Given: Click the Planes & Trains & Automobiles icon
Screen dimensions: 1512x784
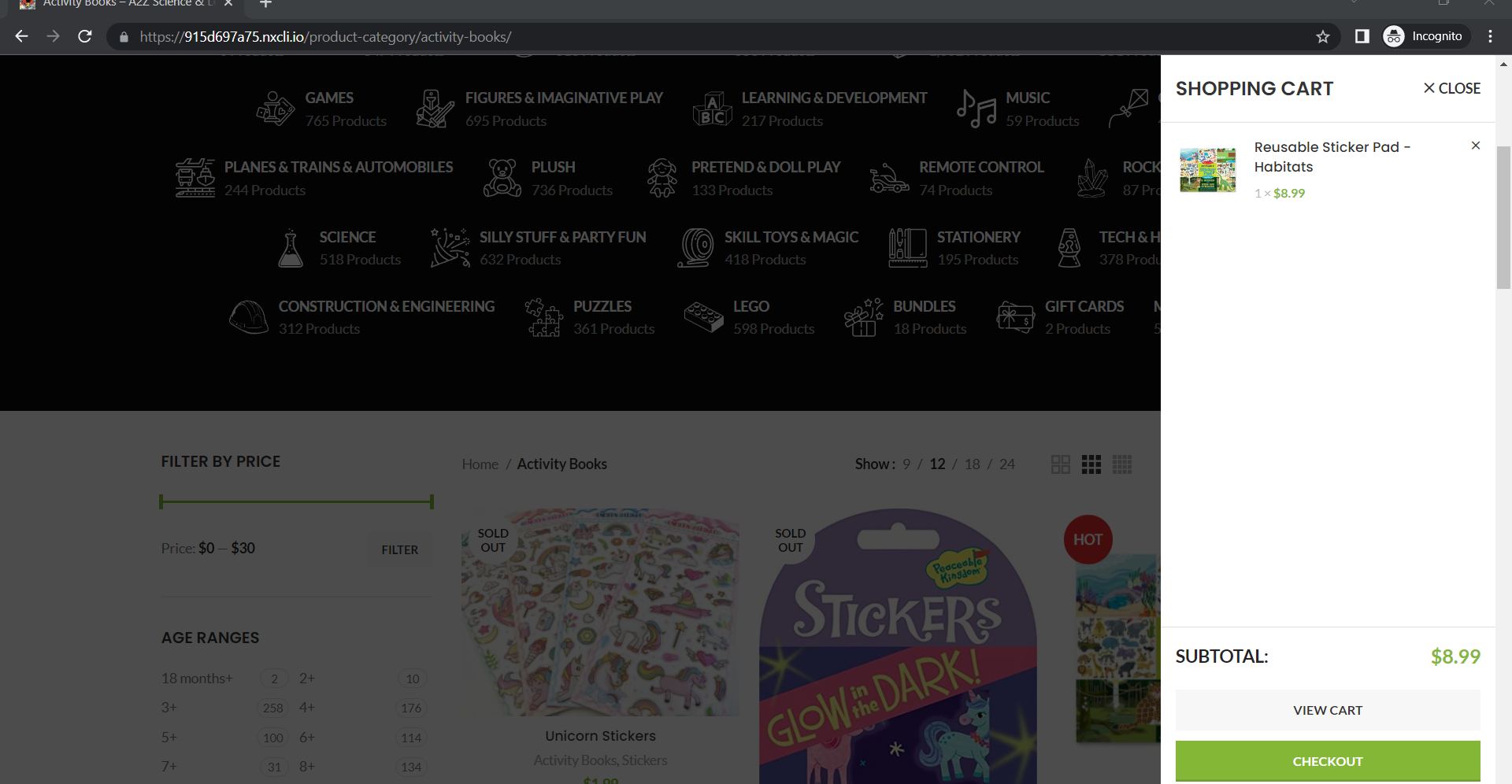Looking at the screenshot, I should coord(195,178).
